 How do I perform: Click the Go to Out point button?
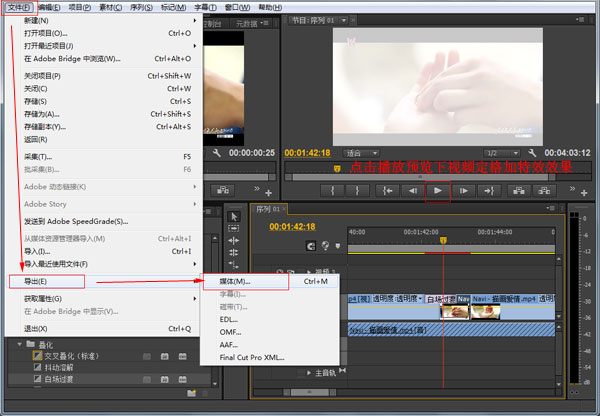(489, 191)
